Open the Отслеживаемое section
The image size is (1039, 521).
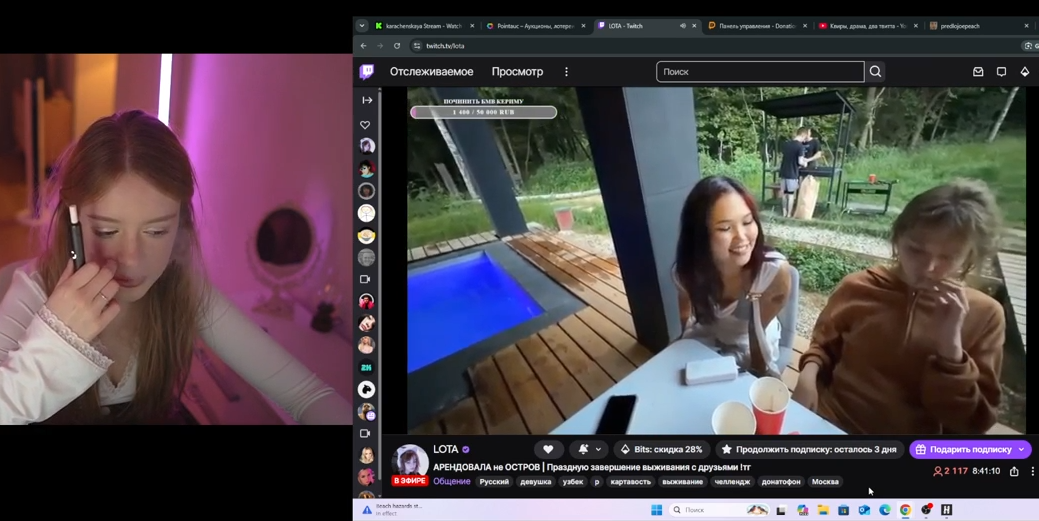431,72
